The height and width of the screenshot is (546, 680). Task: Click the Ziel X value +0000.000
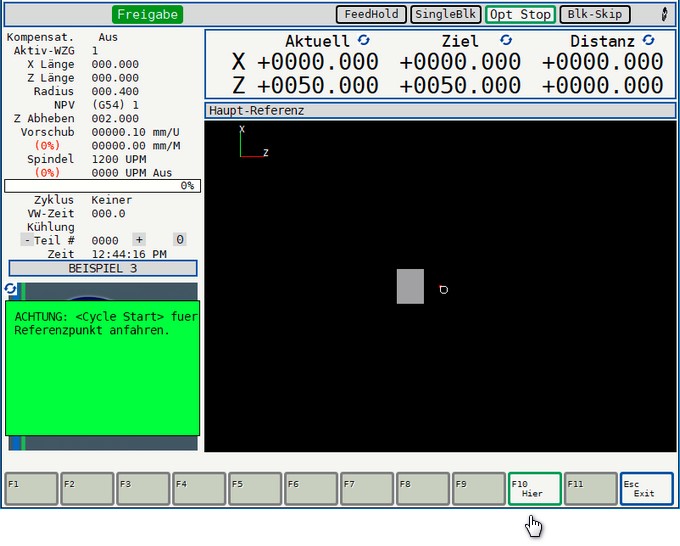tap(460, 62)
